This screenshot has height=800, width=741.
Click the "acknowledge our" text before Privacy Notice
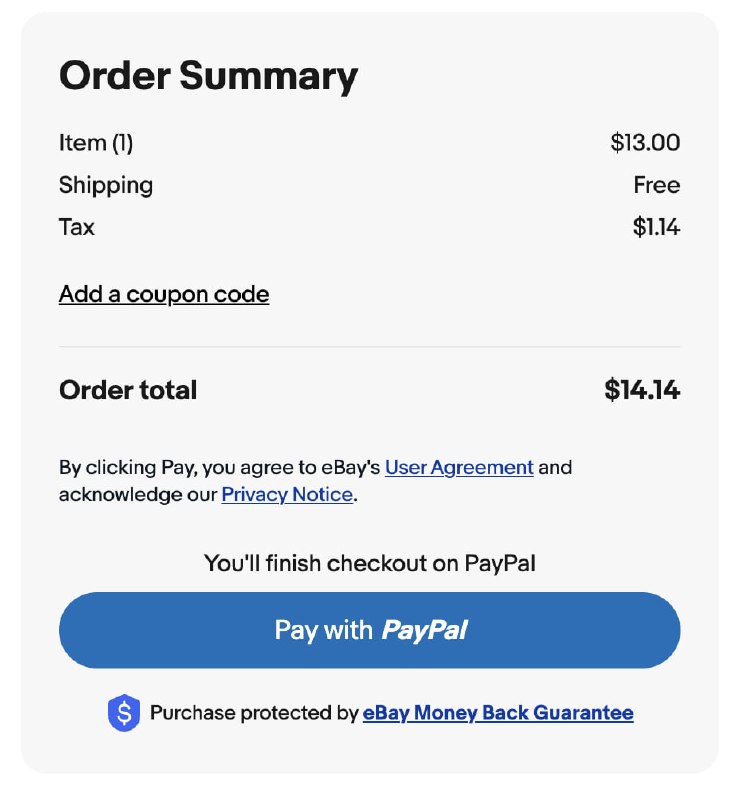pos(138,494)
